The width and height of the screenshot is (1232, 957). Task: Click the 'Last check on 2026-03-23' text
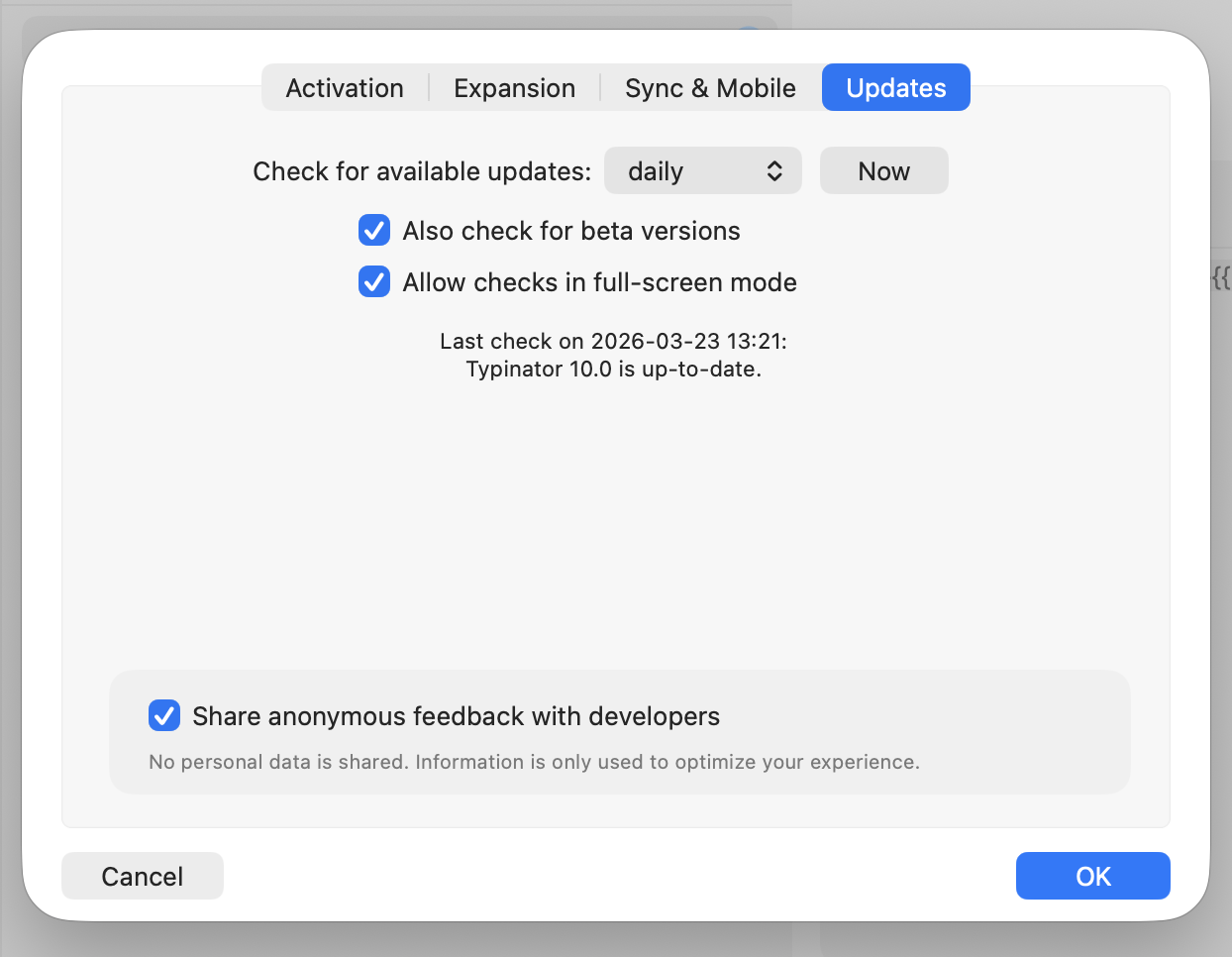[x=613, y=341]
